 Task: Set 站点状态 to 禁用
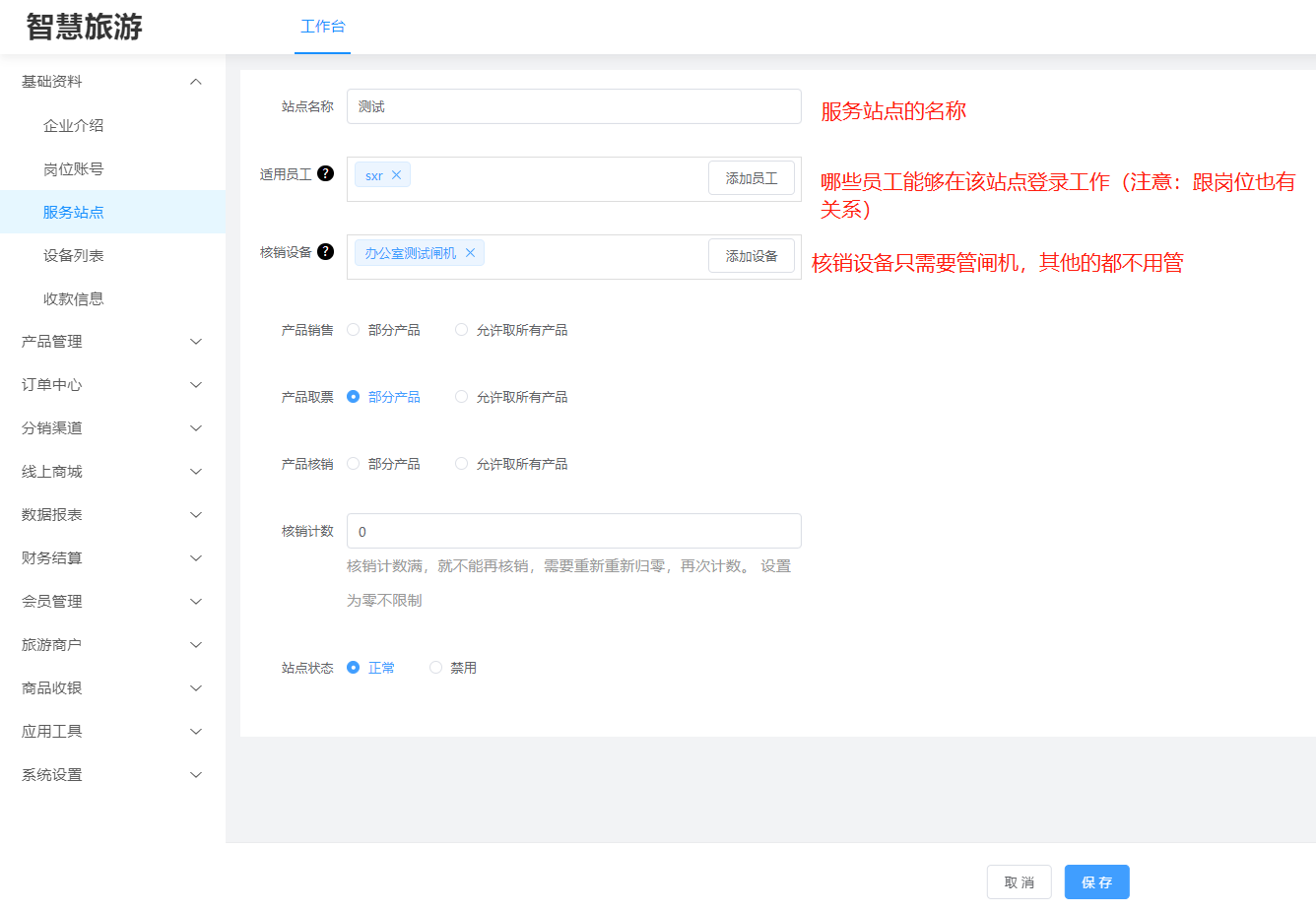tap(435, 668)
